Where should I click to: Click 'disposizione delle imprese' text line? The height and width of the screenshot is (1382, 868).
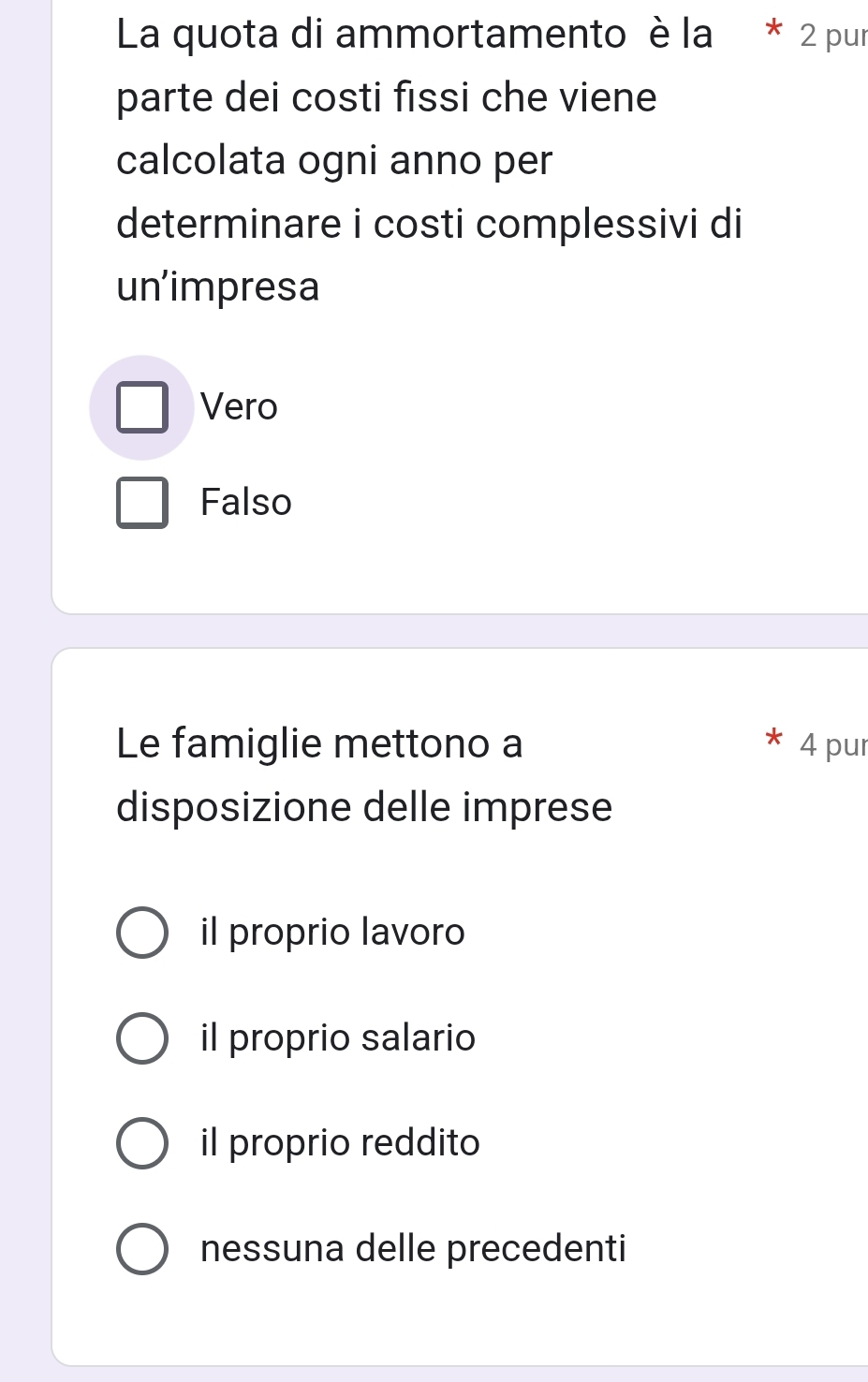[x=364, y=807]
